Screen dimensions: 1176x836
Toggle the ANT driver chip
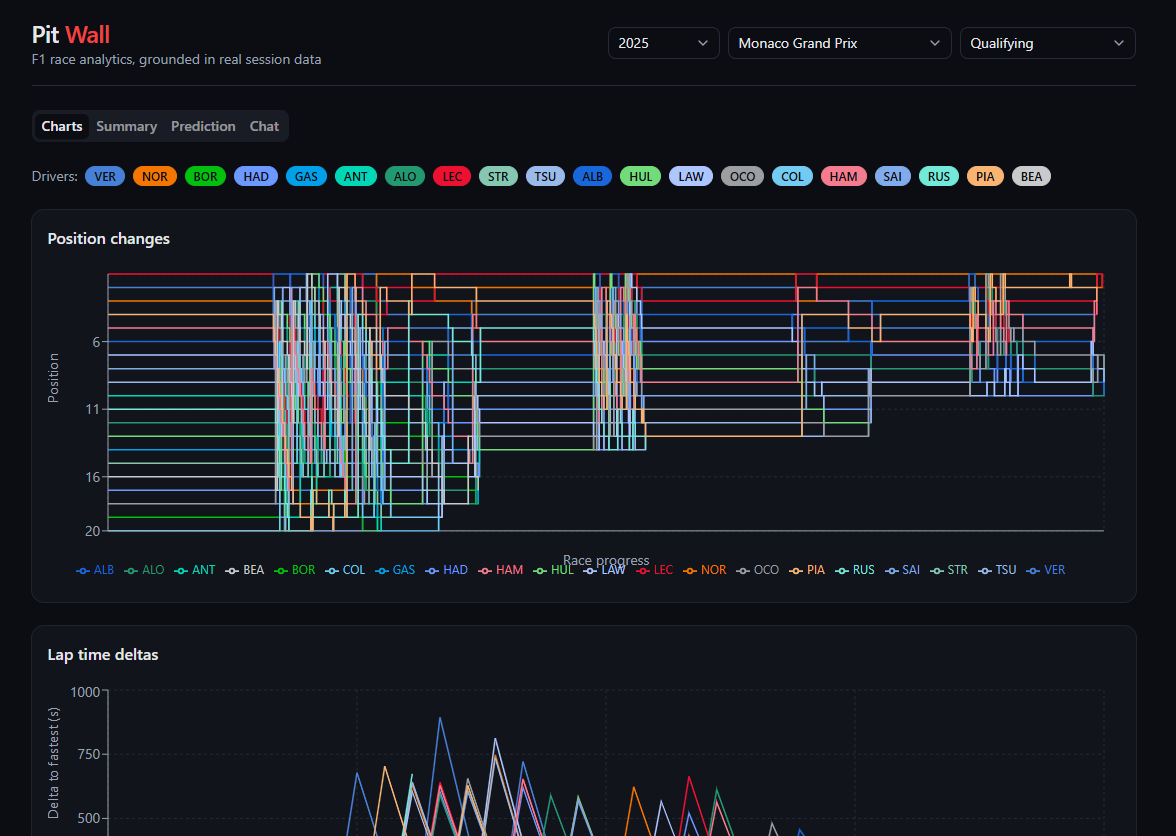(x=356, y=176)
